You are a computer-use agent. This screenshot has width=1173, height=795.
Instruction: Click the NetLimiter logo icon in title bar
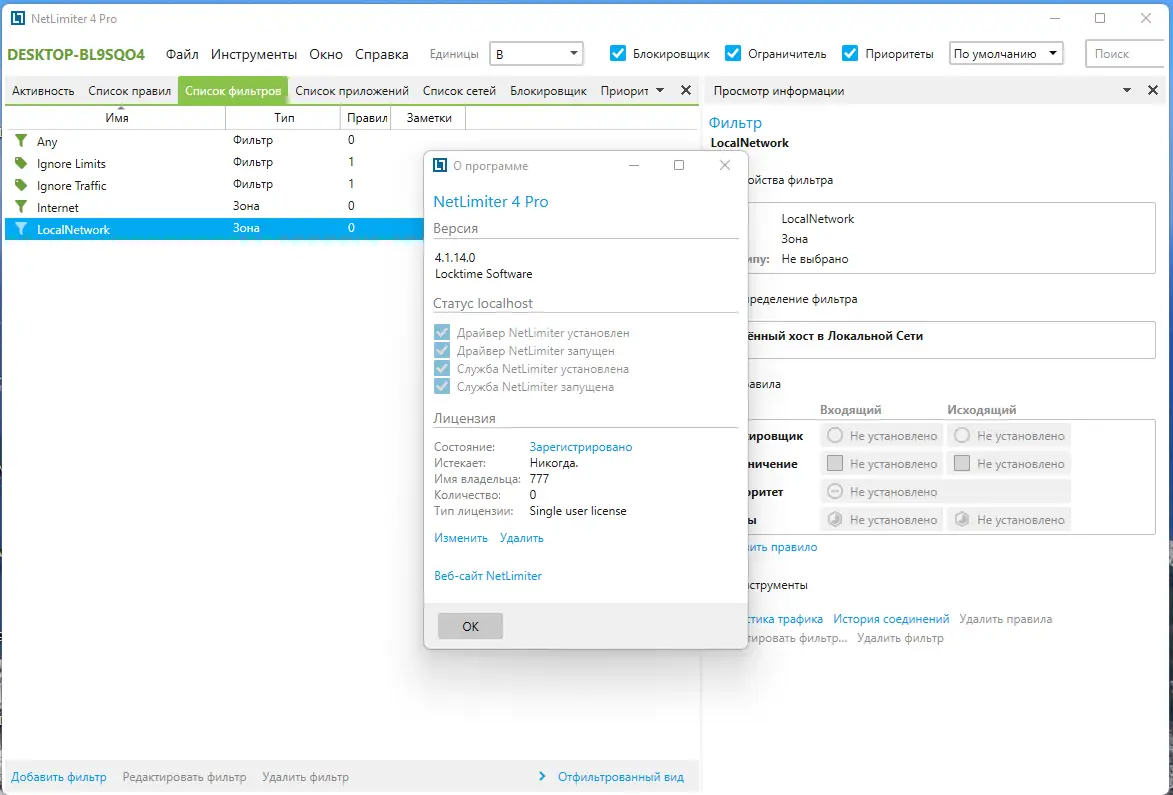17,19
